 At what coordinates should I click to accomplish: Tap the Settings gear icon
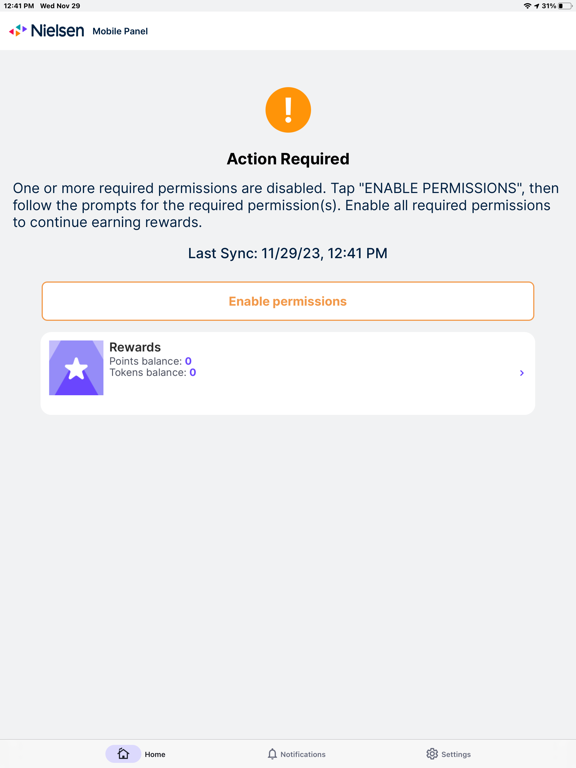pos(432,754)
